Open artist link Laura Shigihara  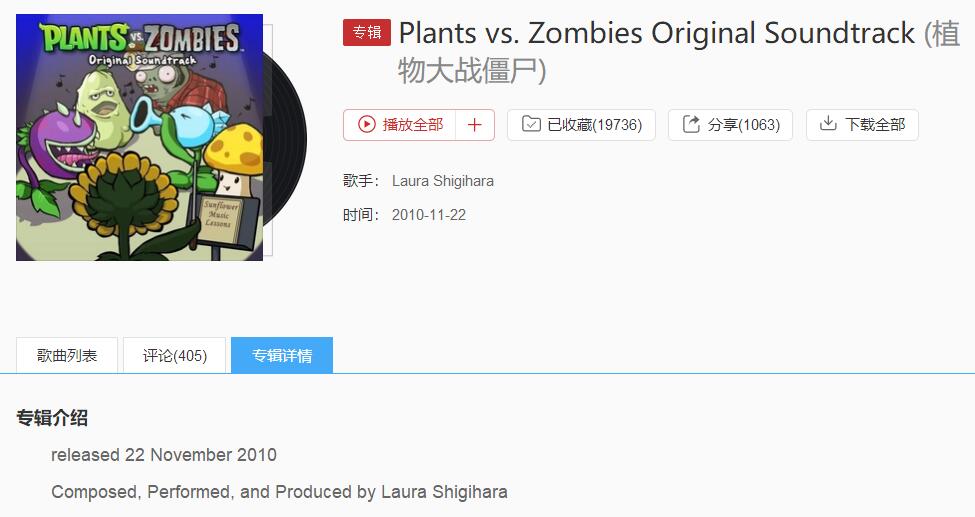(443, 181)
